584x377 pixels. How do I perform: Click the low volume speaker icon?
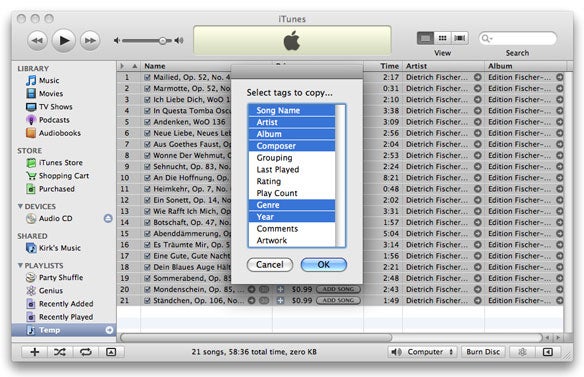pyautogui.click(x=117, y=40)
